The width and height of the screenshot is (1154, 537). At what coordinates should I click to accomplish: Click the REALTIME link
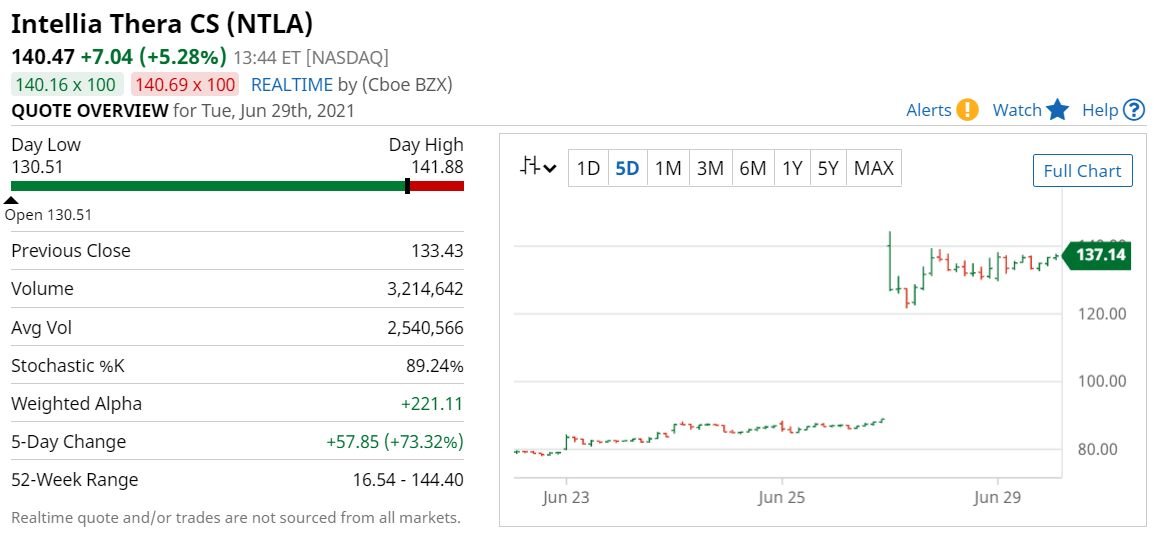[292, 85]
